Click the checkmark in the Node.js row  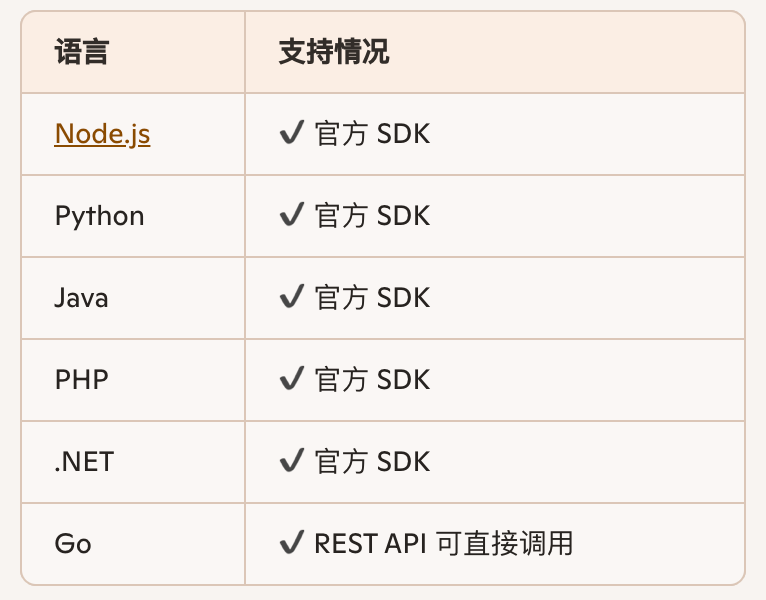[292, 134]
